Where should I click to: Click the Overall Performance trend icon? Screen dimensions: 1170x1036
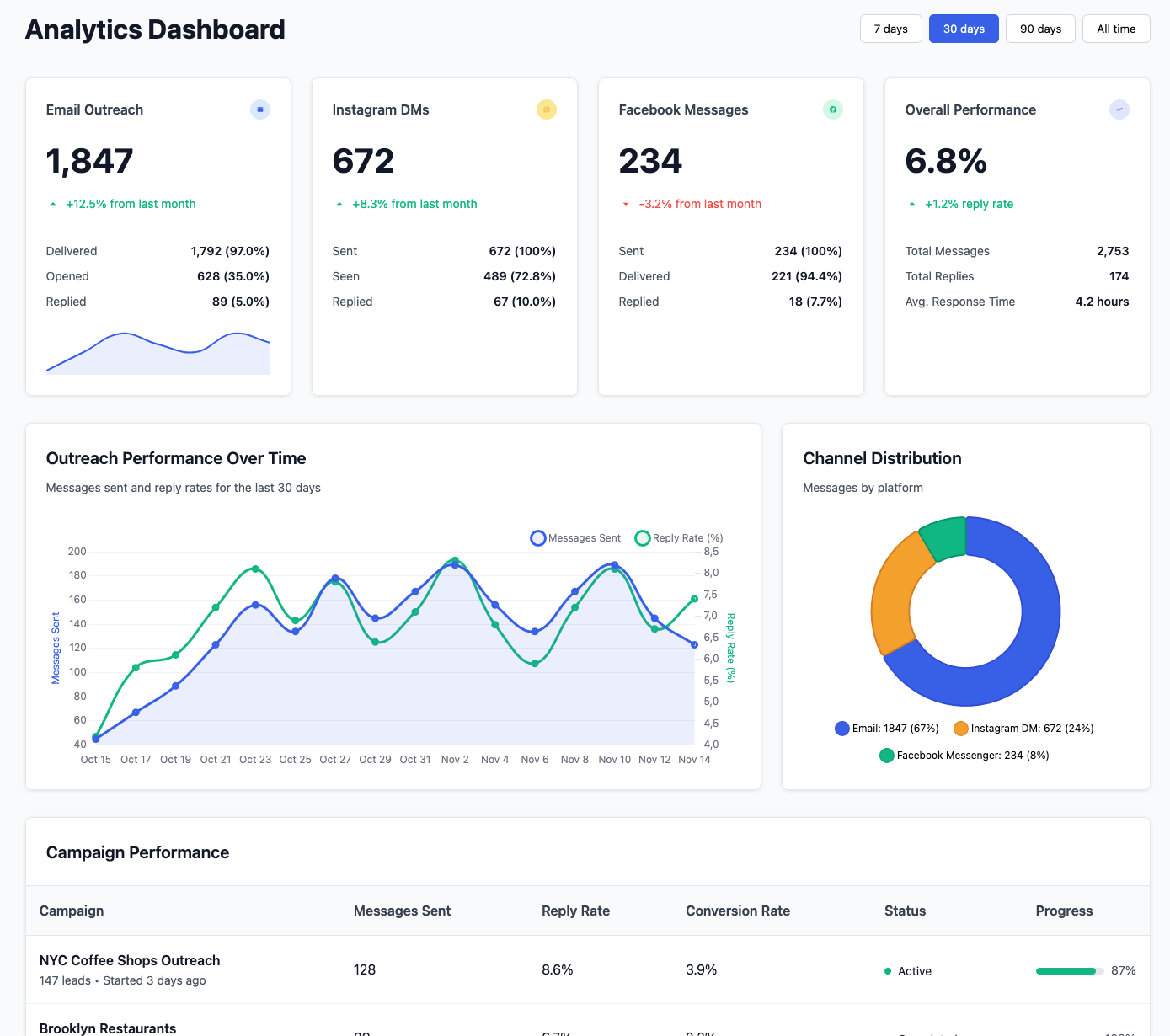[1119, 109]
